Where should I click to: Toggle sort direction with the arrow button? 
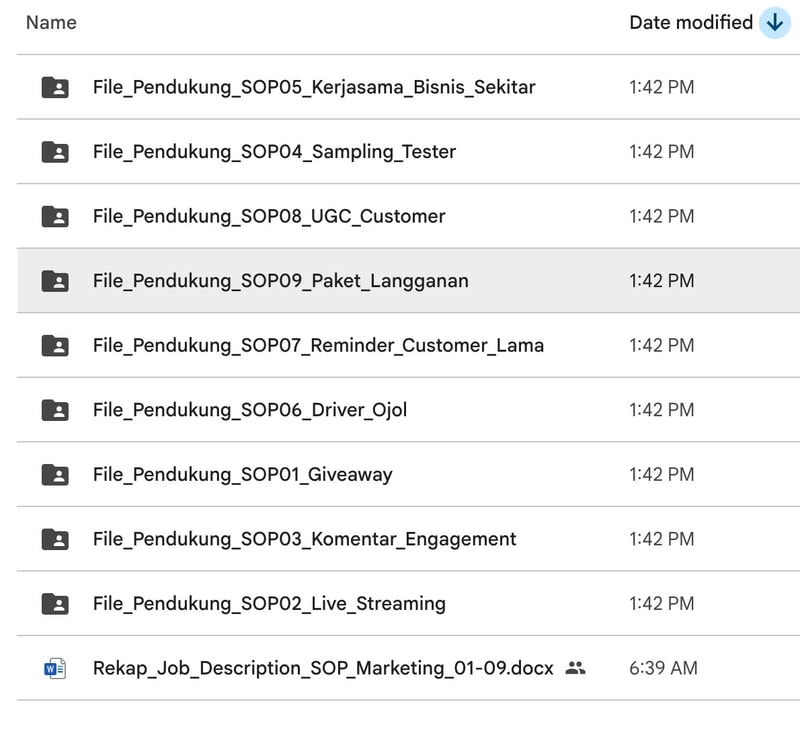774,22
